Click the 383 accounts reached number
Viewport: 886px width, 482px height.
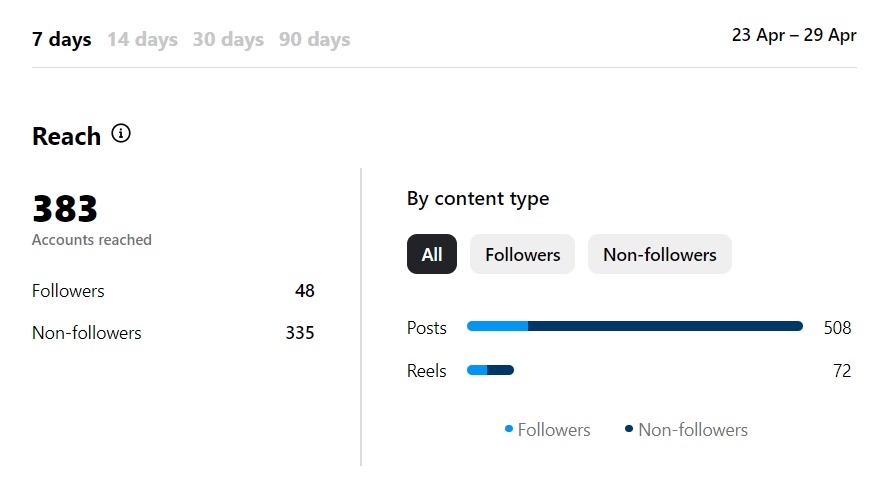point(65,209)
